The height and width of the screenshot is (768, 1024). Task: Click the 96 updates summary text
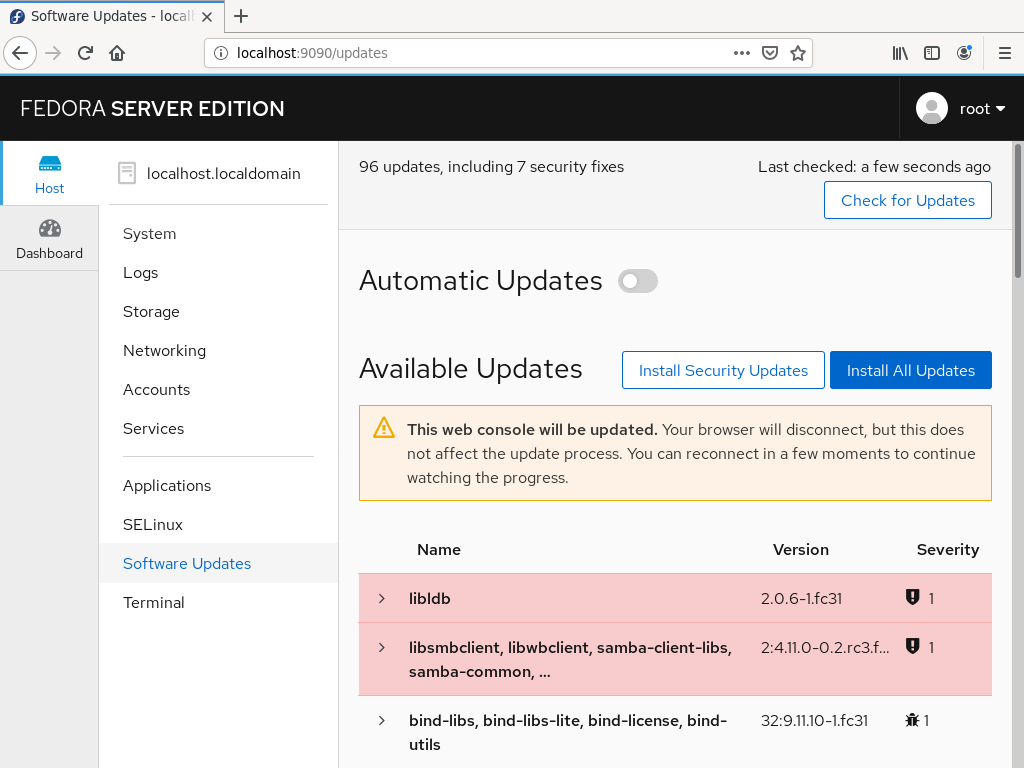[491, 167]
